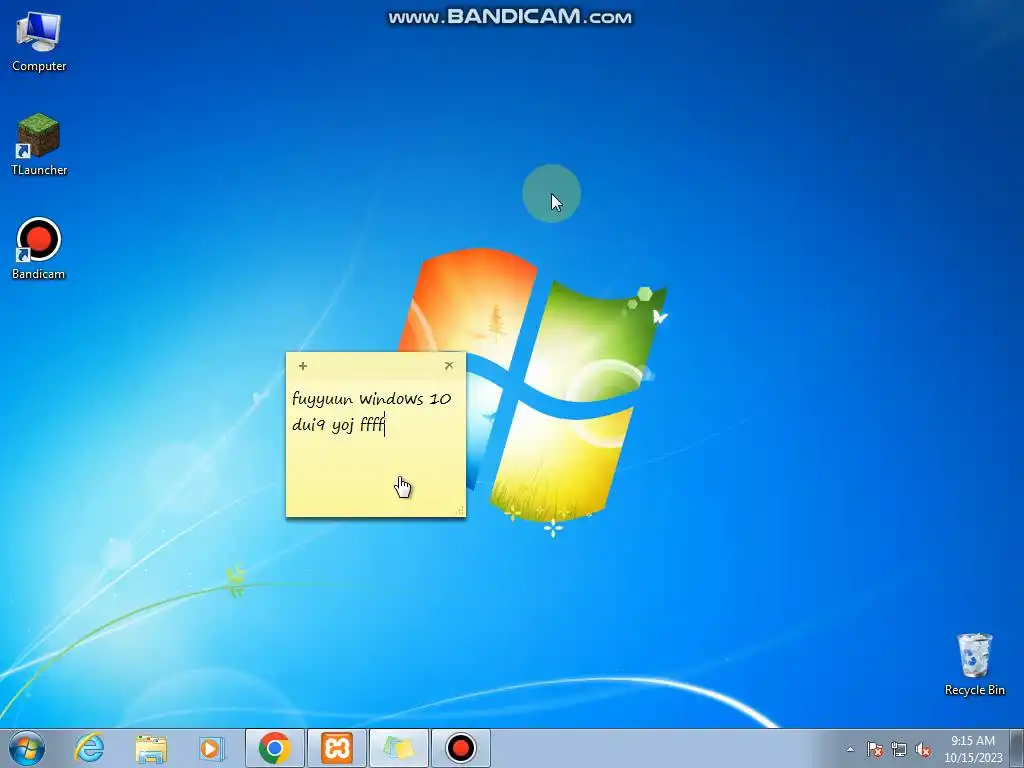Open the Computer desktop icon

tap(39, 42)
